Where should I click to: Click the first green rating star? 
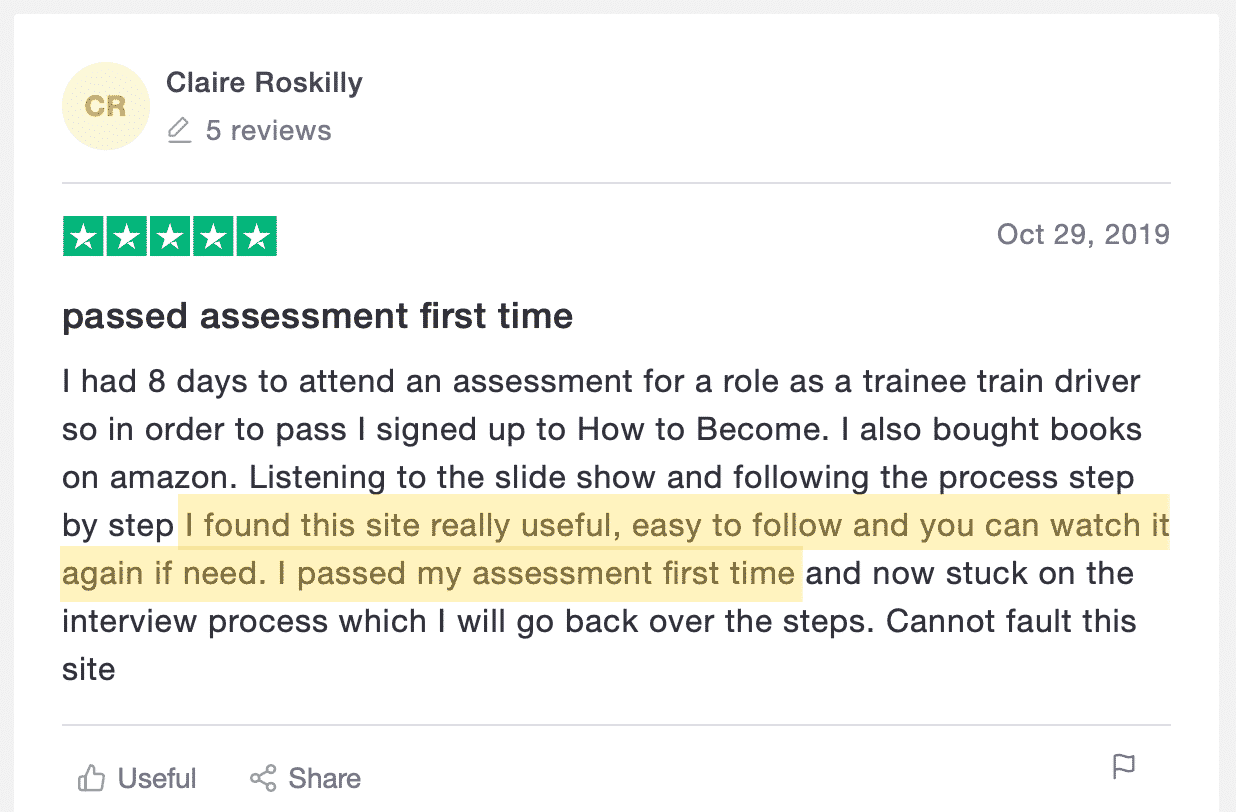pyautogui.click(x=84, y=237)
